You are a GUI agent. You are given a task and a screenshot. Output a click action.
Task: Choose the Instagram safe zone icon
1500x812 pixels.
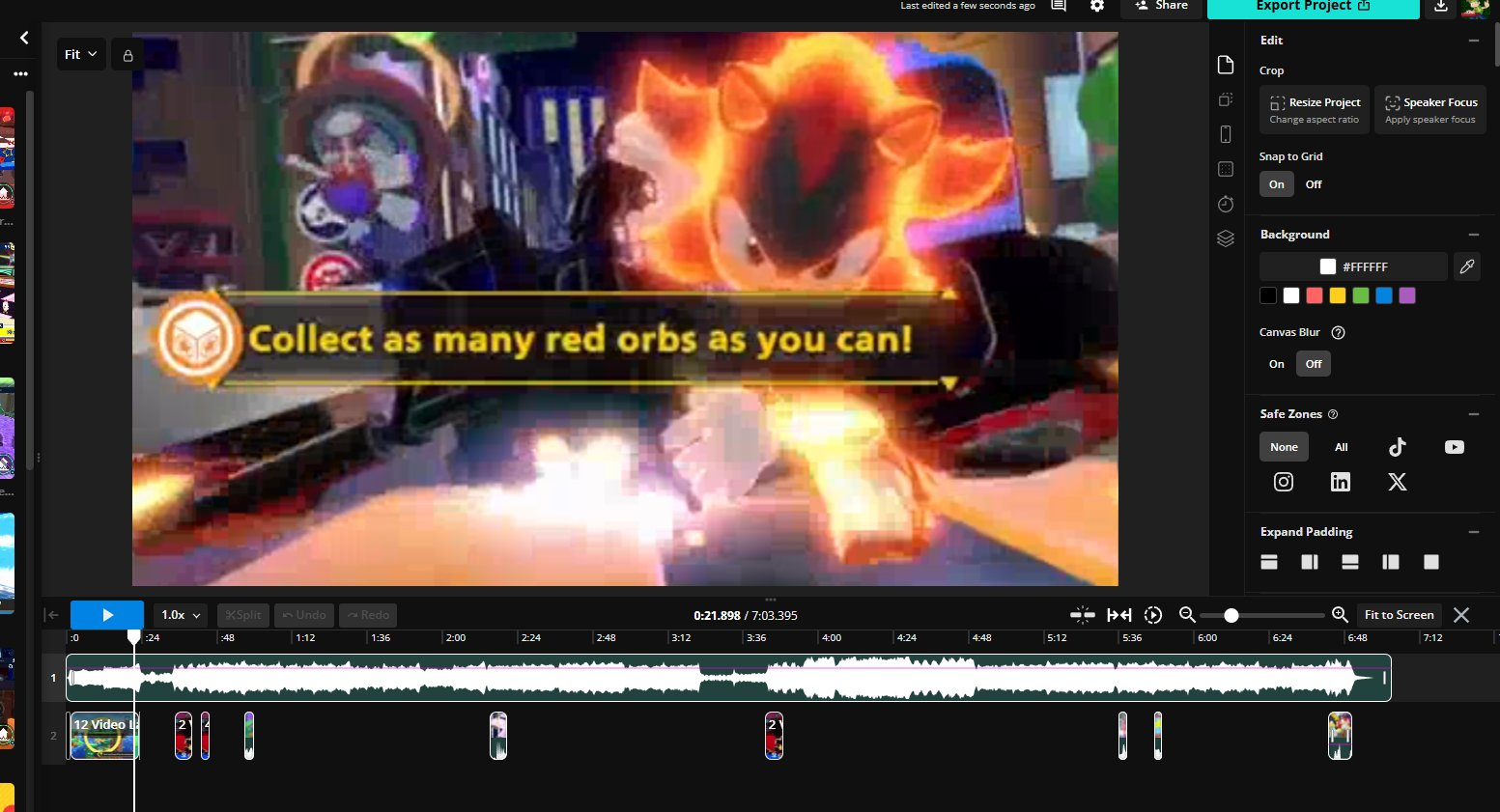tap(1284, 482)
